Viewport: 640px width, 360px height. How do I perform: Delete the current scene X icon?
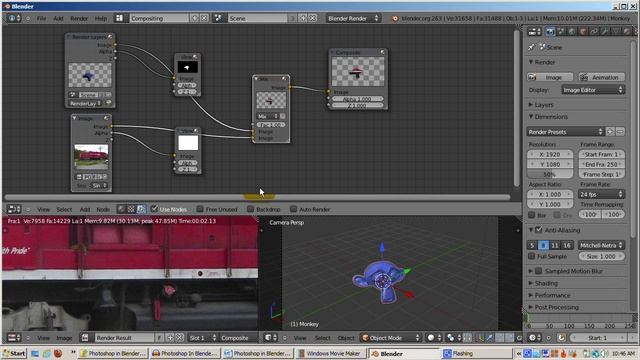[312, 18]
